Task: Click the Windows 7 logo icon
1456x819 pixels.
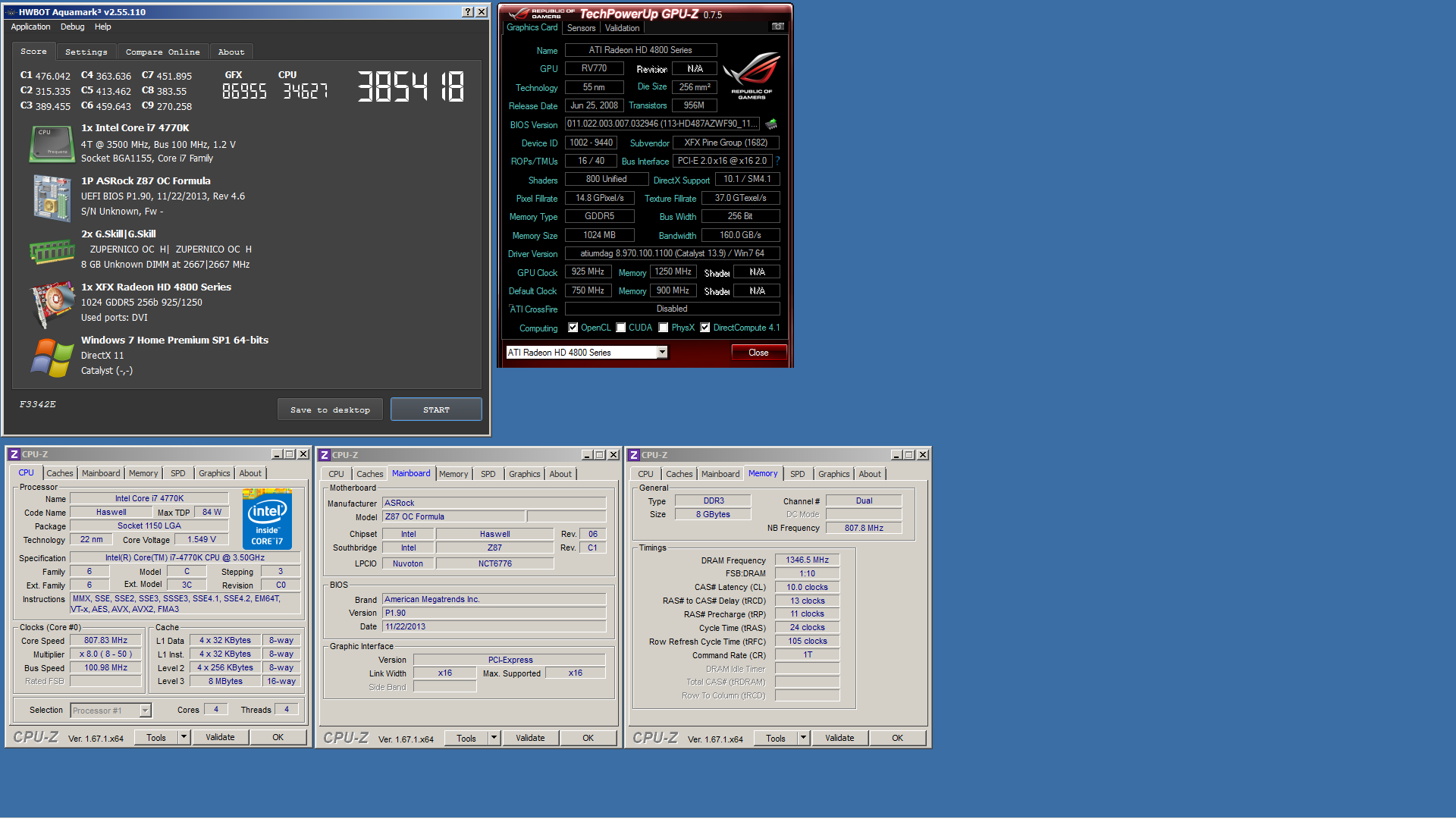Action: coord(52,357)
